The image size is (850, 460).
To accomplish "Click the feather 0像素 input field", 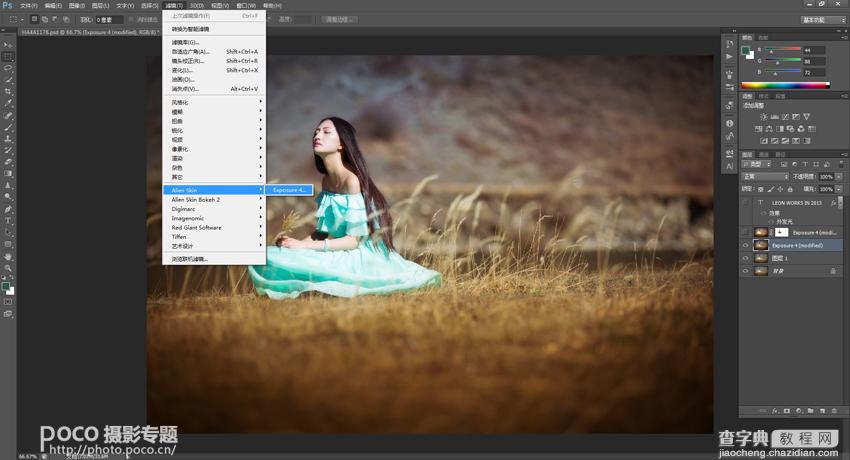I will 110,20.
